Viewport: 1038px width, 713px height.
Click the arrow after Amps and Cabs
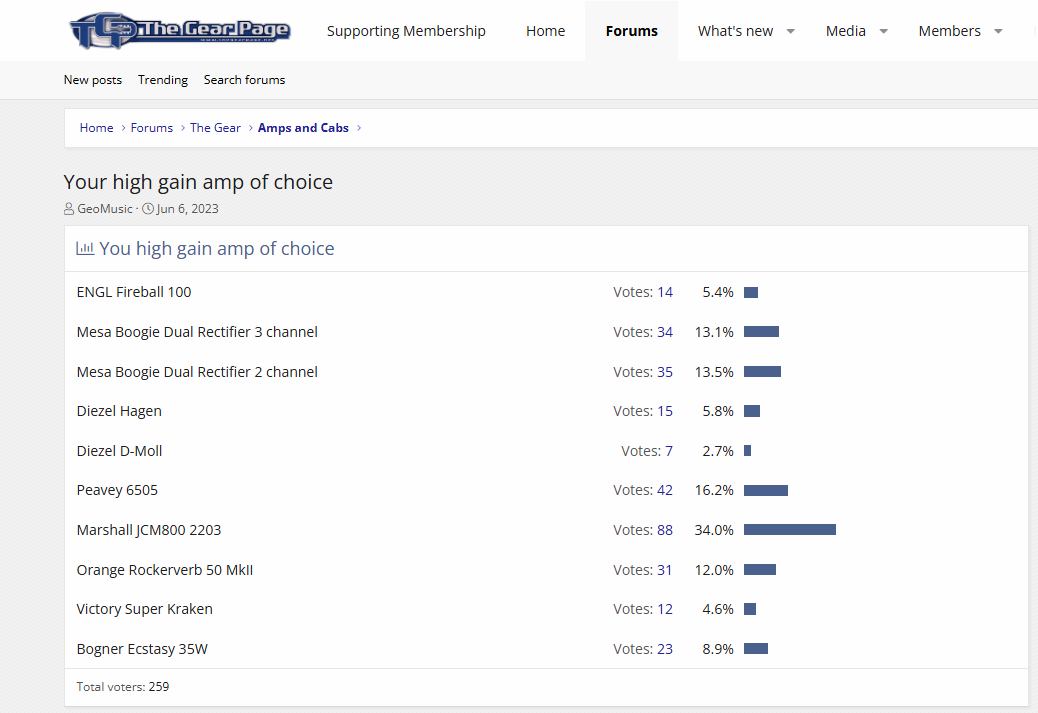coord(359,128)
